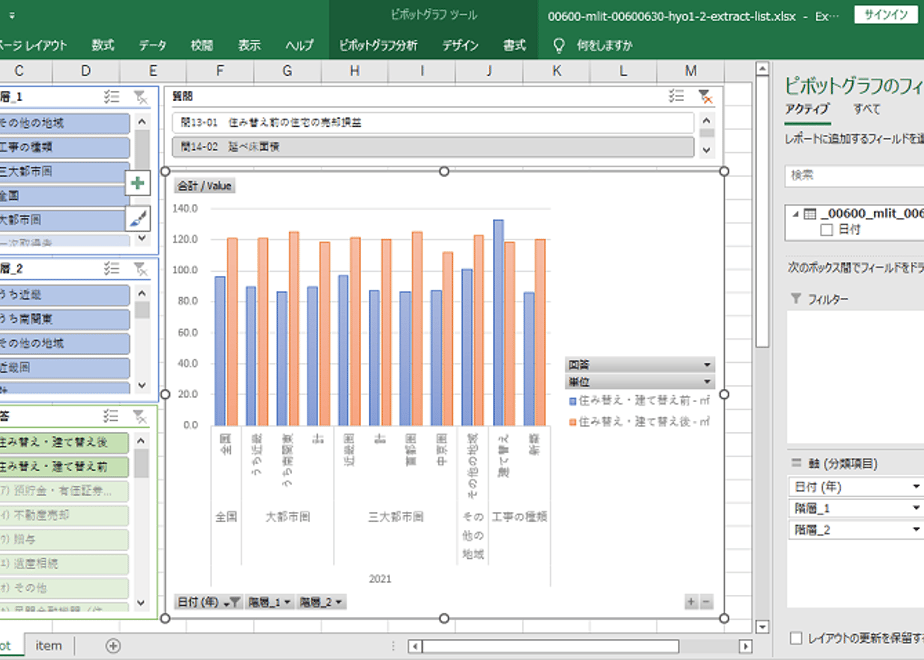Click the 合計 / Value field button

coord(204,186)
